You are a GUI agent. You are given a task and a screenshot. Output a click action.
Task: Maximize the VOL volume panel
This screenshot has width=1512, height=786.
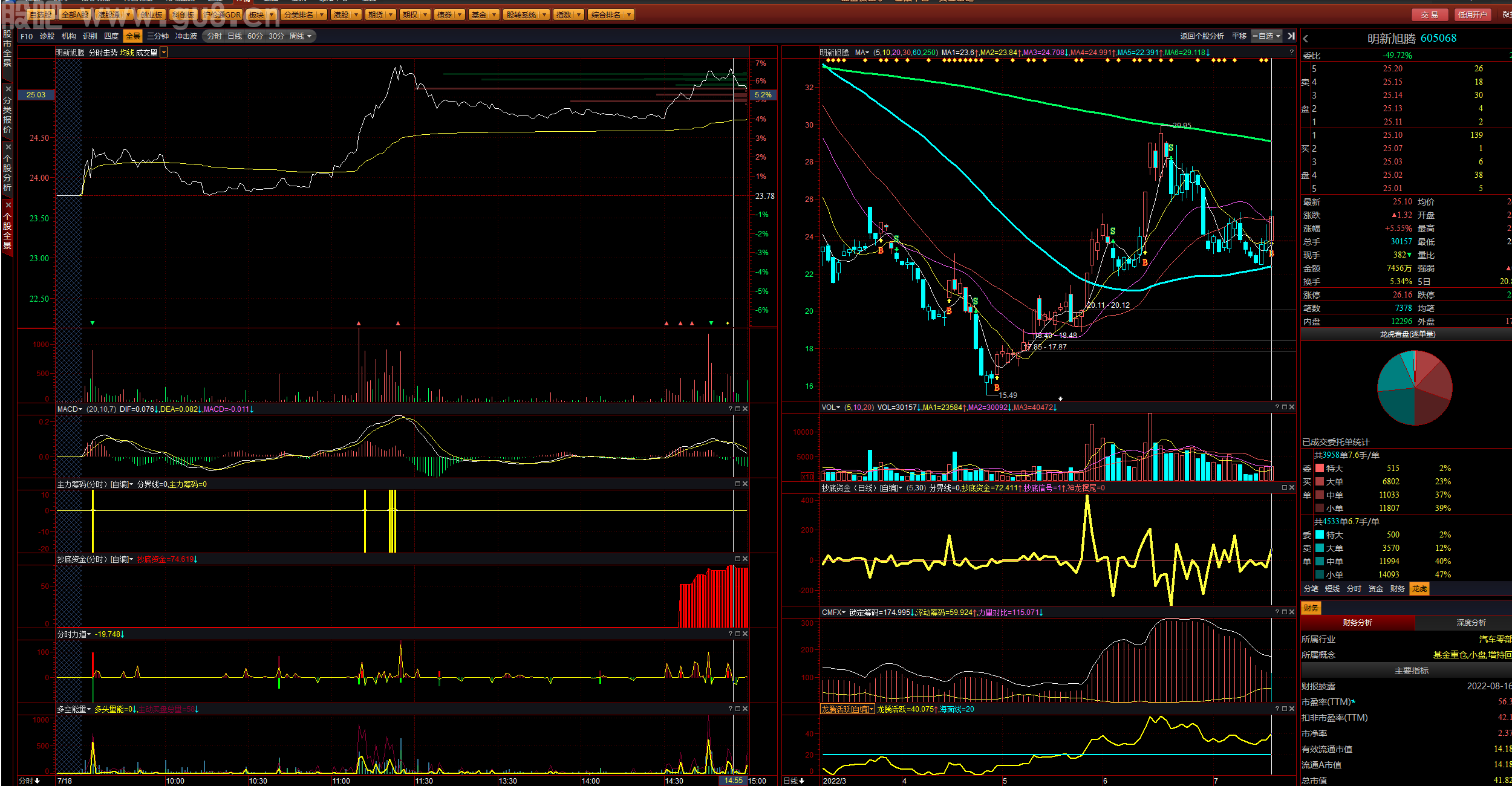pos(1285,408)
